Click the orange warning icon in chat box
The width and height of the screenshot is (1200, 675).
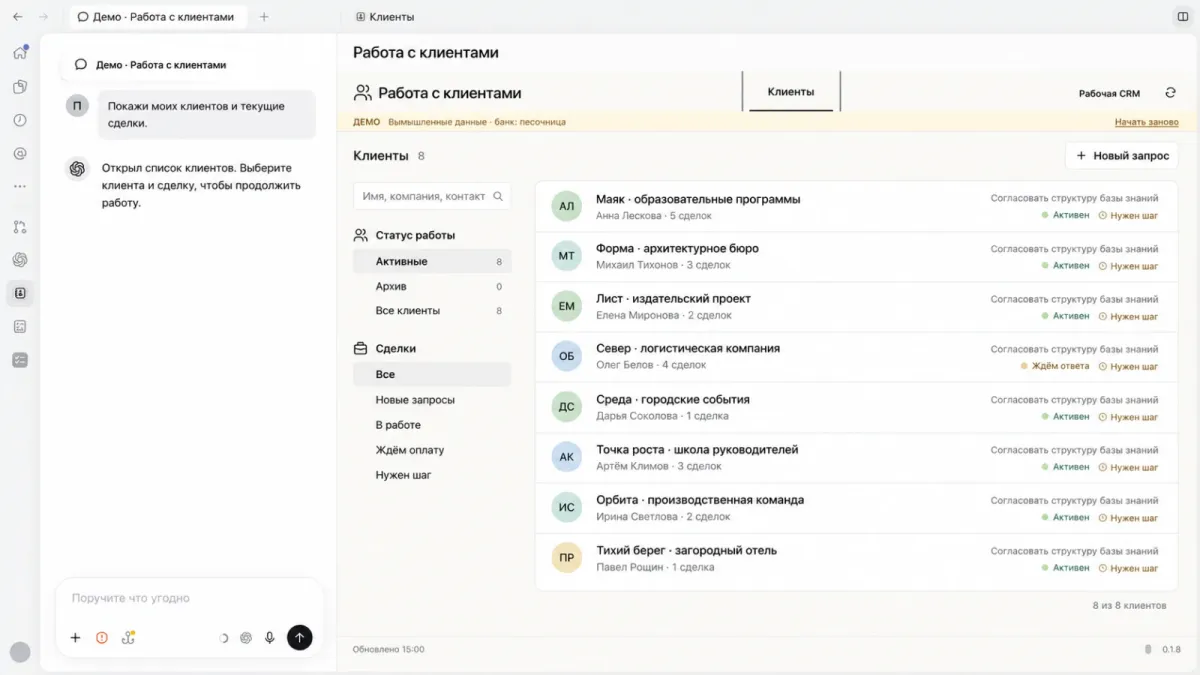[x=102, y=637]
